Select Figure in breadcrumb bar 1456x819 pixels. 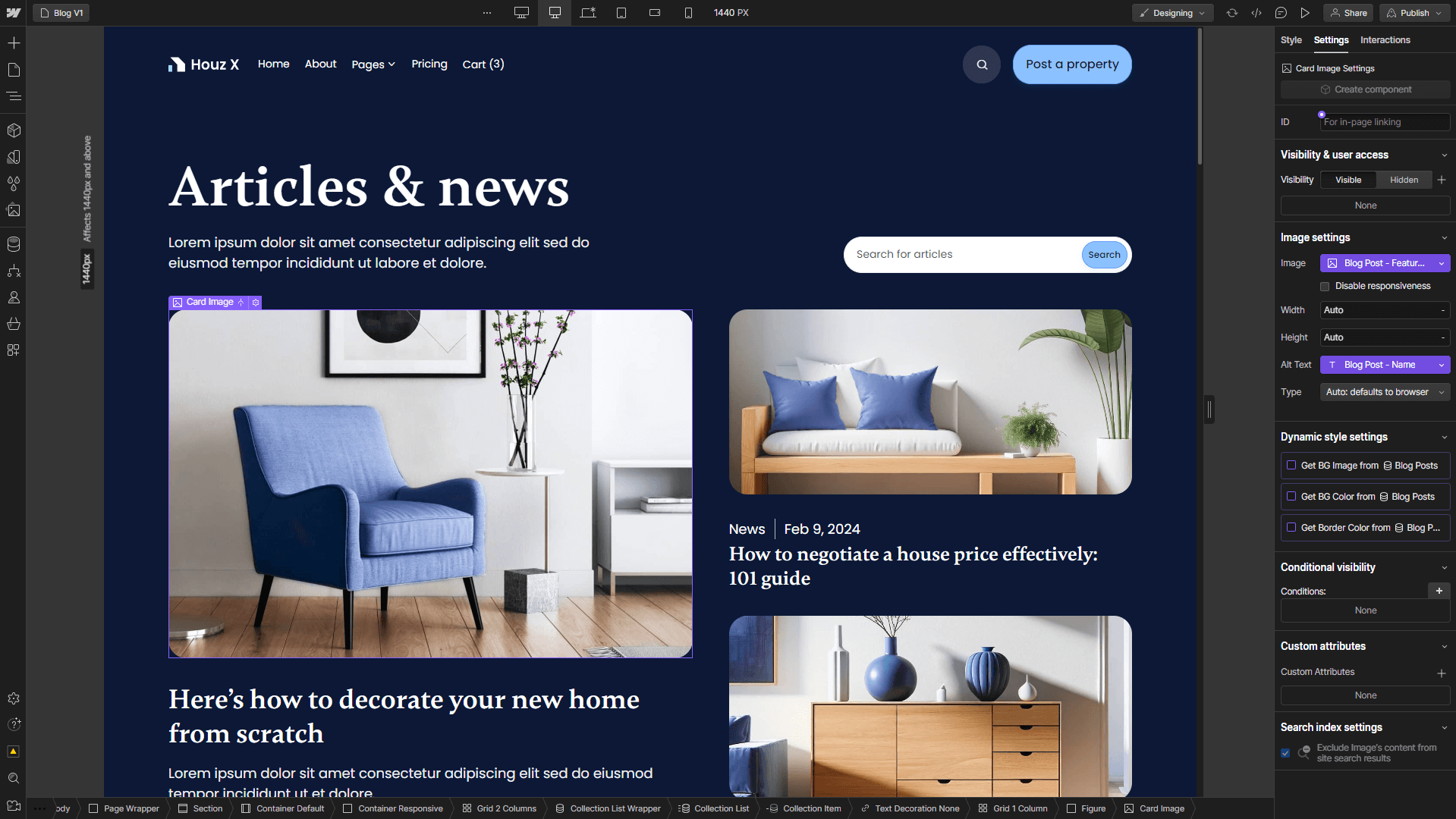[x=1086, y=808]
